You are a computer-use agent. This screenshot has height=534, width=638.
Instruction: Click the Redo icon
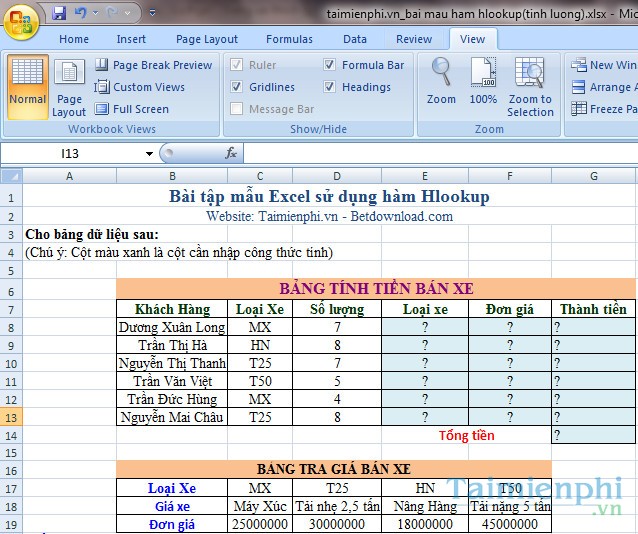[112, 13]
